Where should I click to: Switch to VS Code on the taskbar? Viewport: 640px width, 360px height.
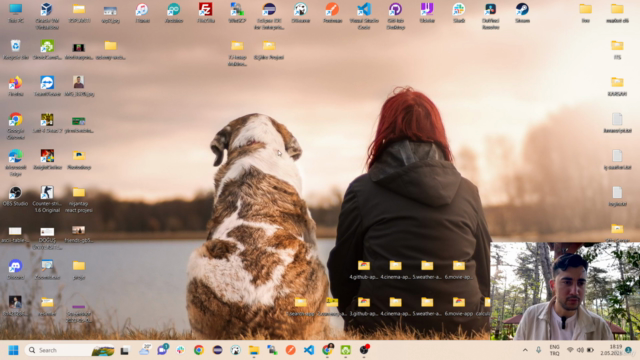309,350
